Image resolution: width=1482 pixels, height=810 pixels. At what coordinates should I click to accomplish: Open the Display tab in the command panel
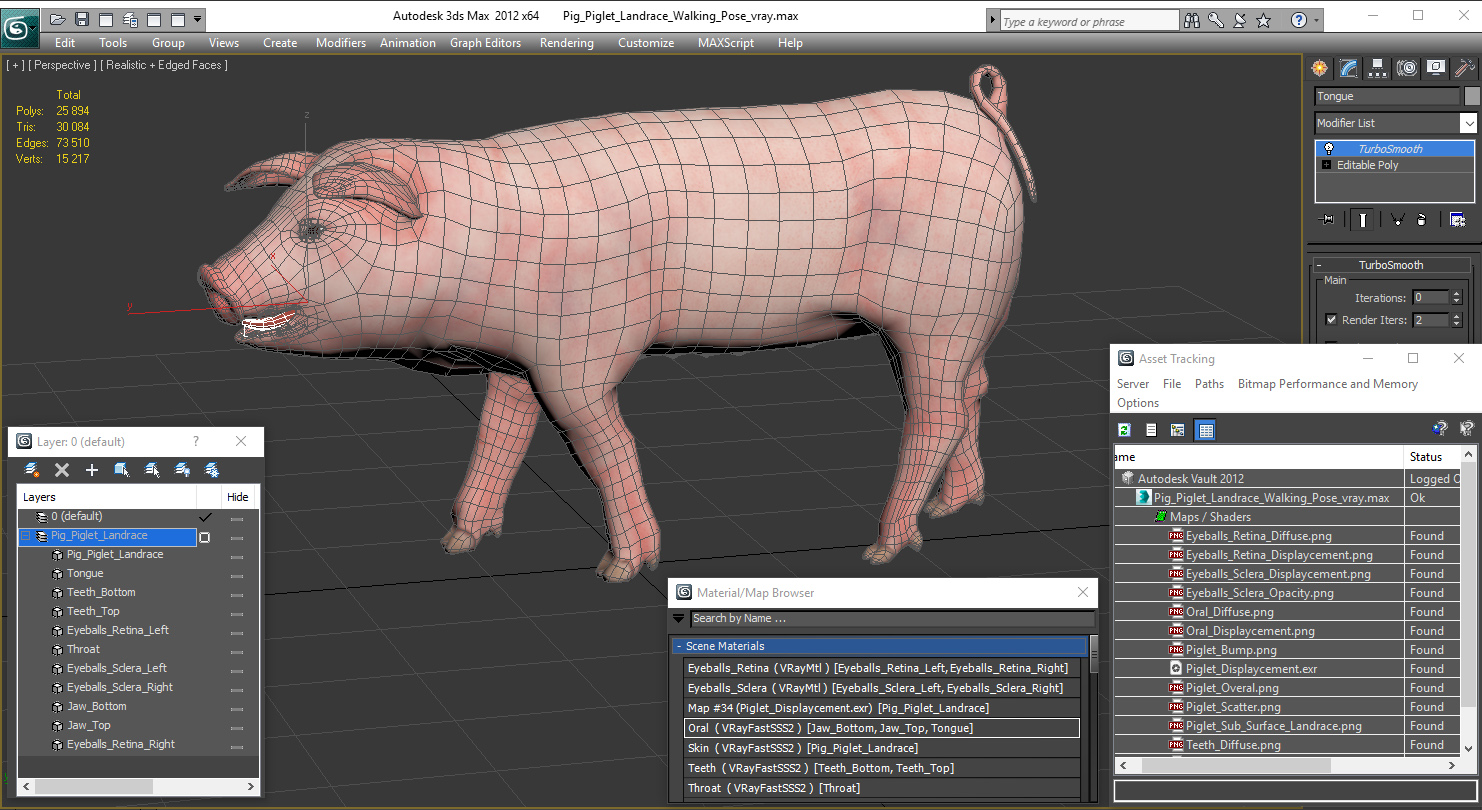click(1436, 68)
